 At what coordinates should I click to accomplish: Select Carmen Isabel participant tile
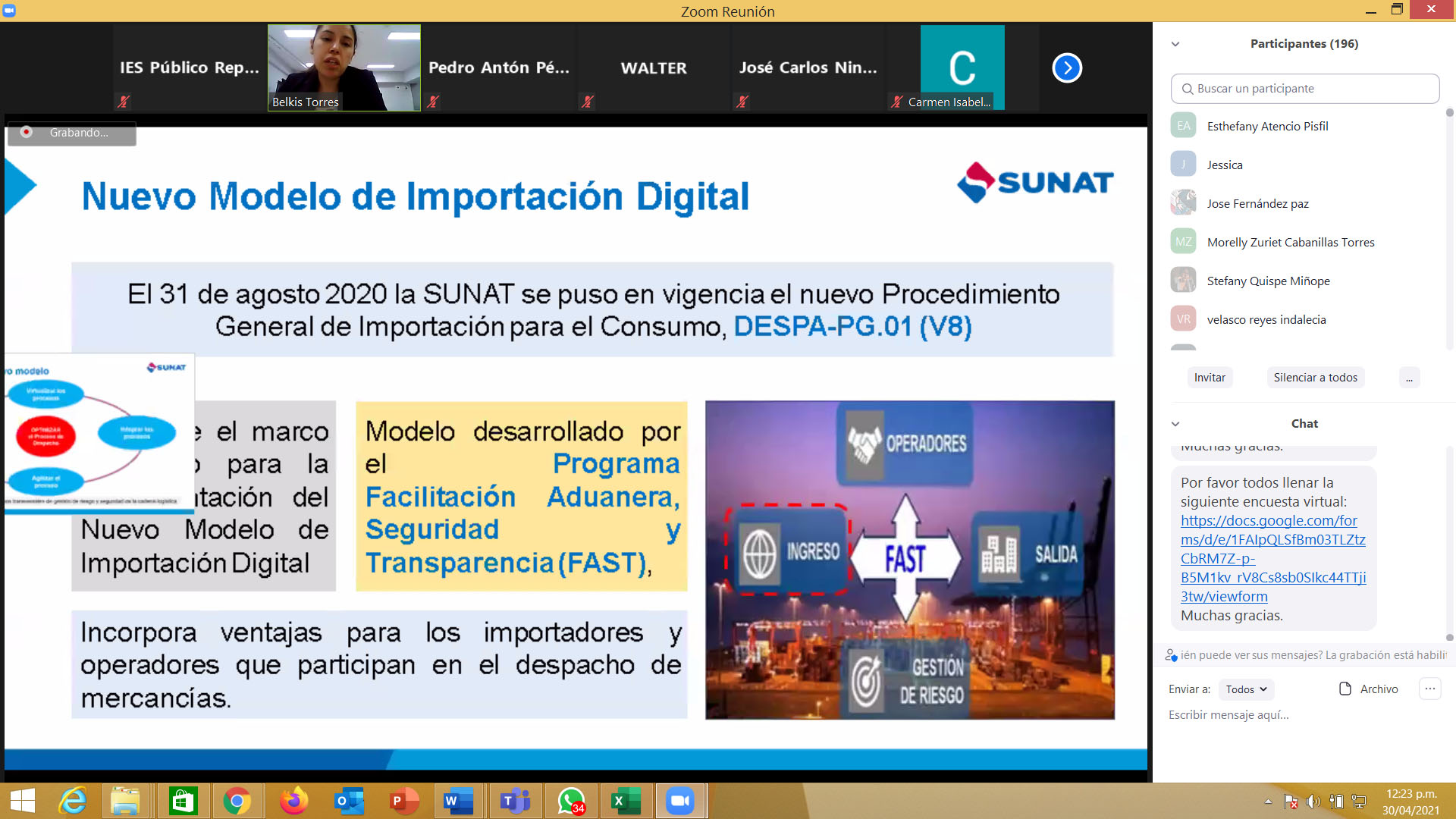tap(962, 67)
